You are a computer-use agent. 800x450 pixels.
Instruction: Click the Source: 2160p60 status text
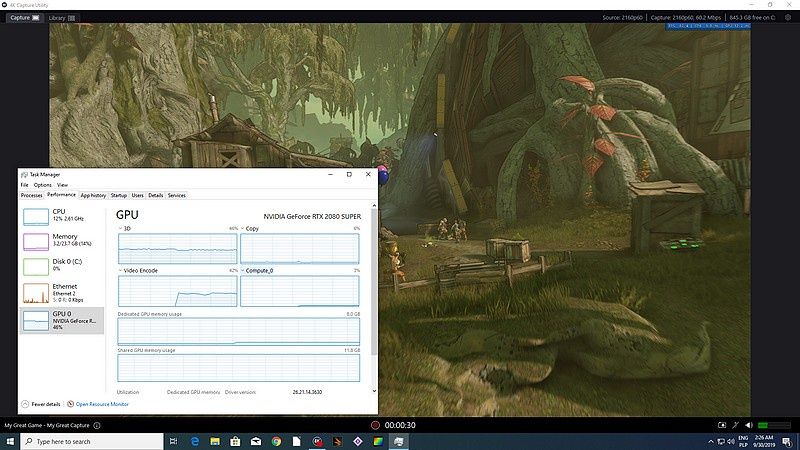tap(622, 17)
